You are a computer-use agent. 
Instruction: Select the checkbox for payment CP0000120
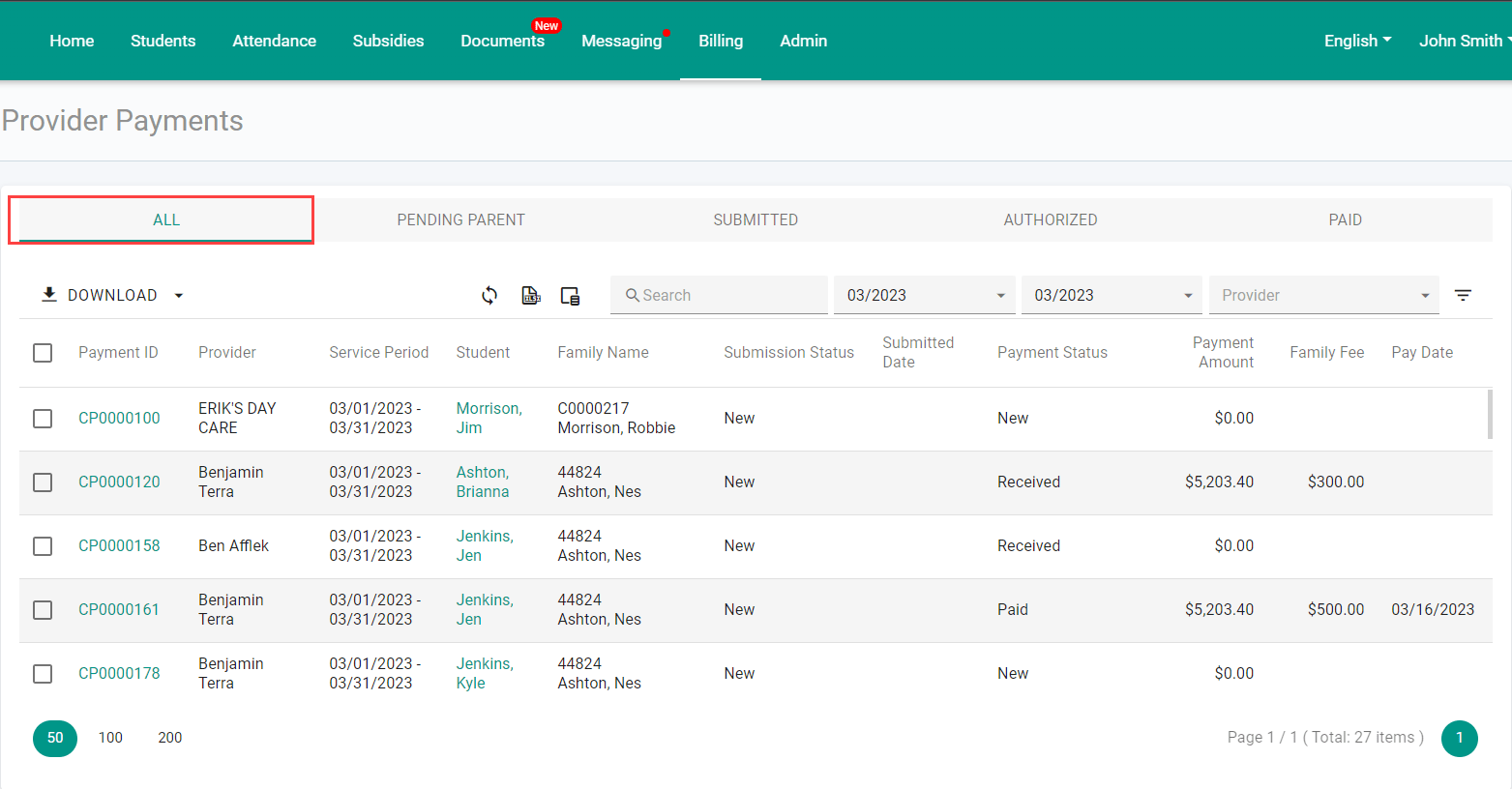[x=43, y=482]
